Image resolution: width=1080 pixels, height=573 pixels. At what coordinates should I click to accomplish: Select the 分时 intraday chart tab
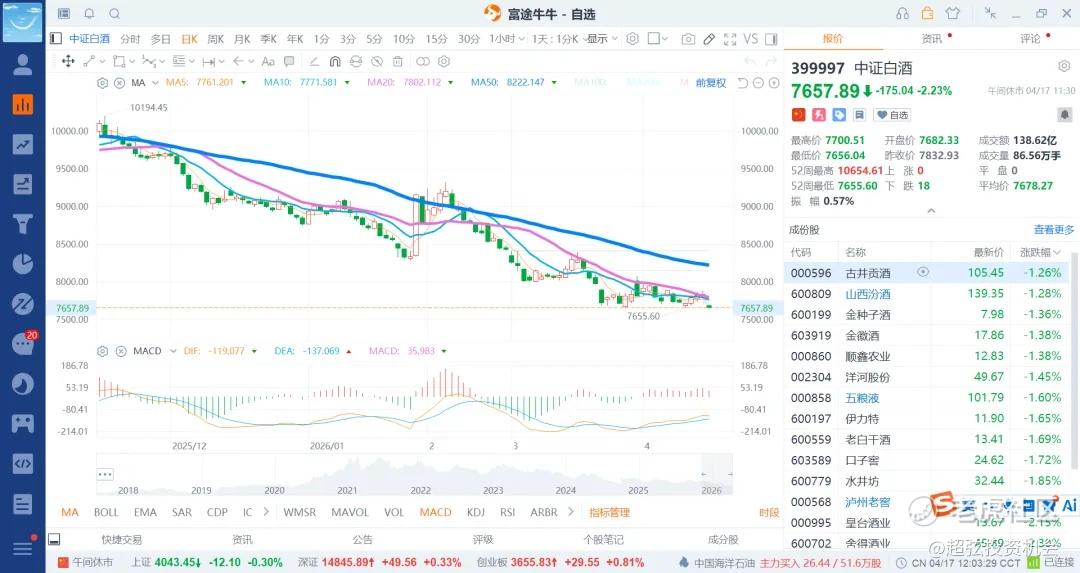click(x=130, y=39)
